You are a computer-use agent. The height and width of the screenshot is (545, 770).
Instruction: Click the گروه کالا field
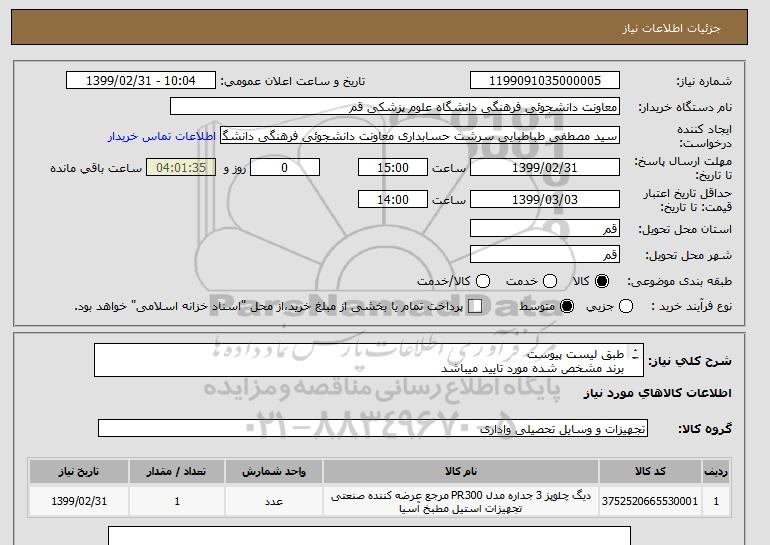click(373, 428)
